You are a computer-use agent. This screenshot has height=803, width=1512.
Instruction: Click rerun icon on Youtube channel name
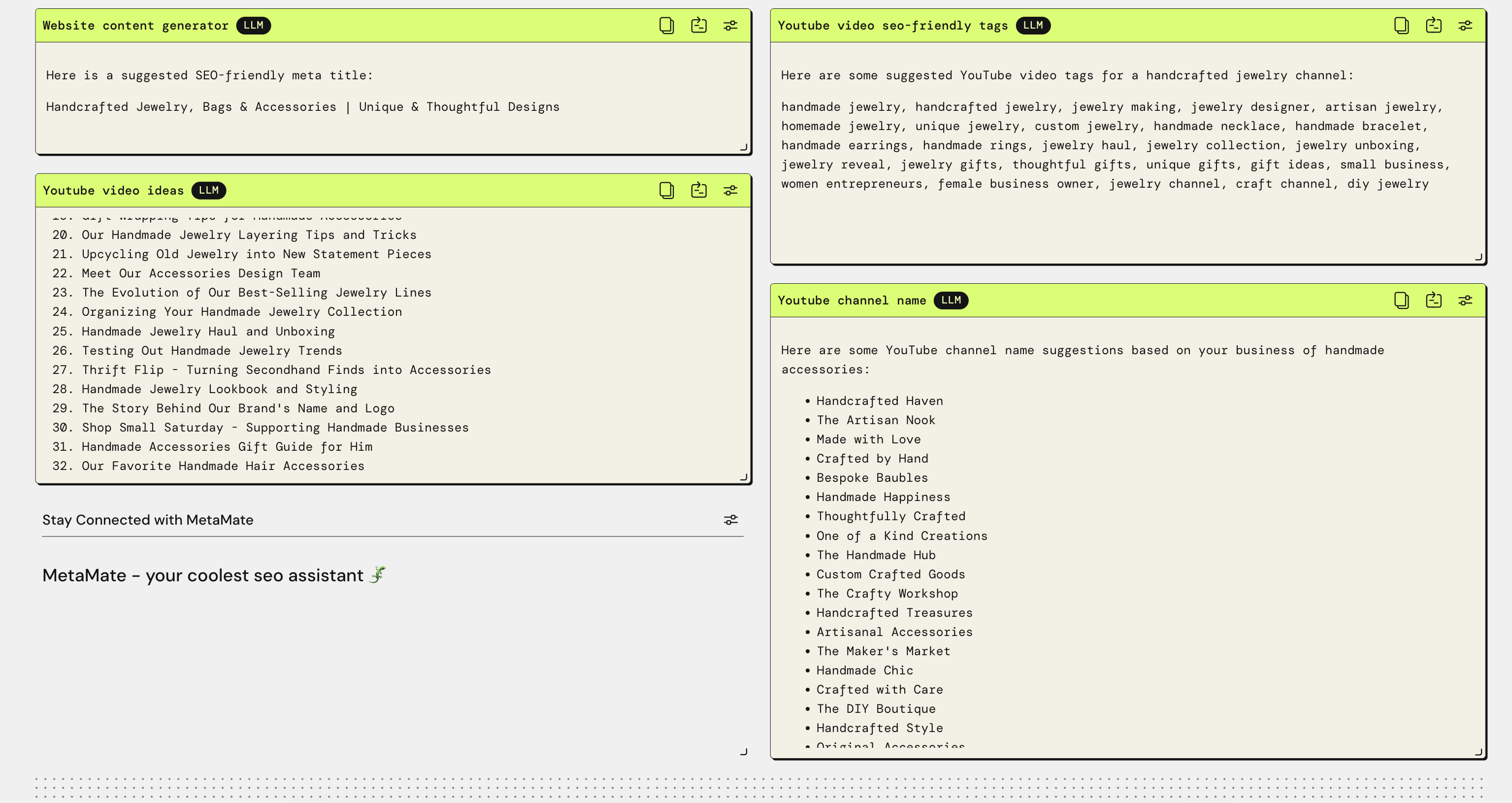(x=1433, y=300)
